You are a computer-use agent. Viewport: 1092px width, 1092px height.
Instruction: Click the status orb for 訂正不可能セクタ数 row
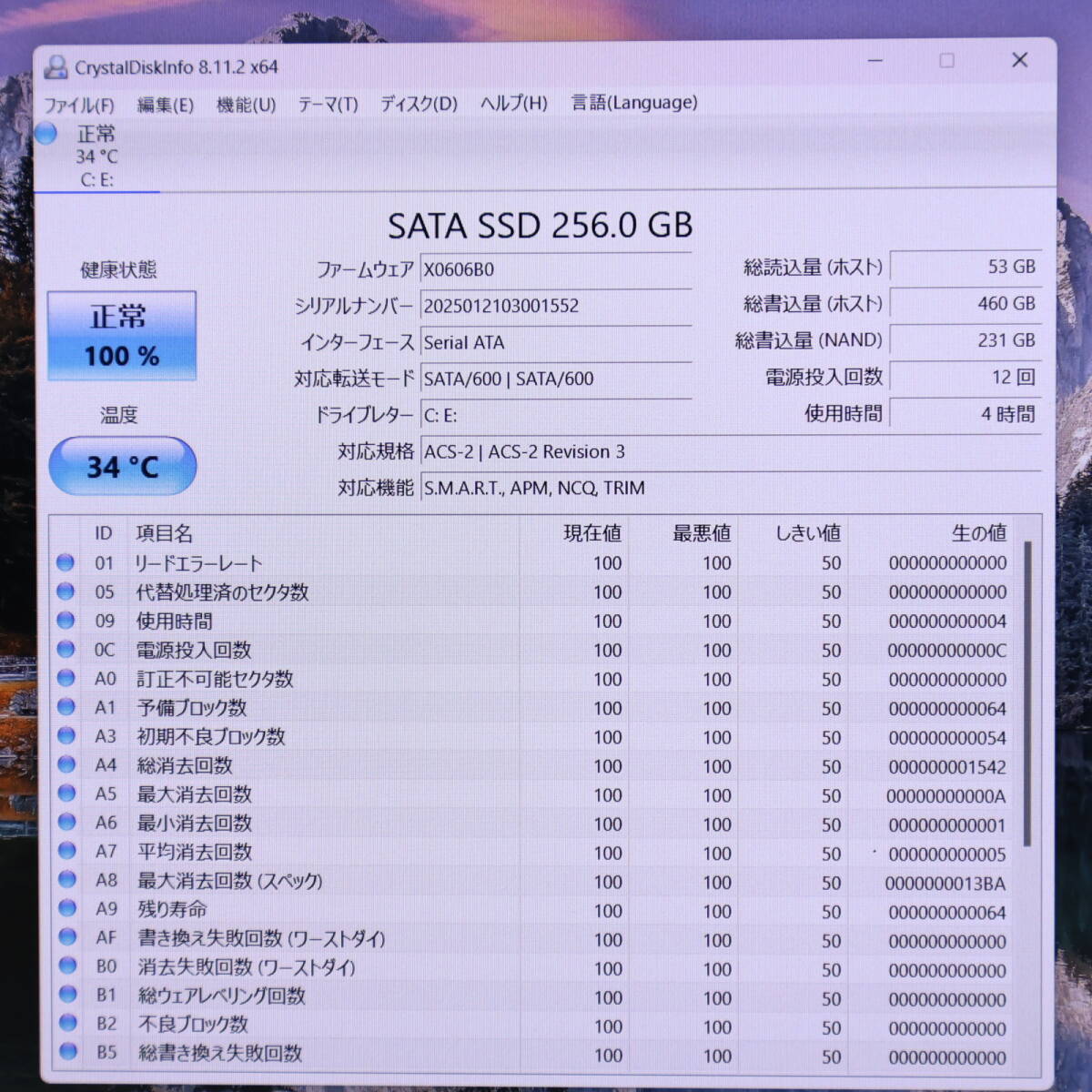coord(66,678)
